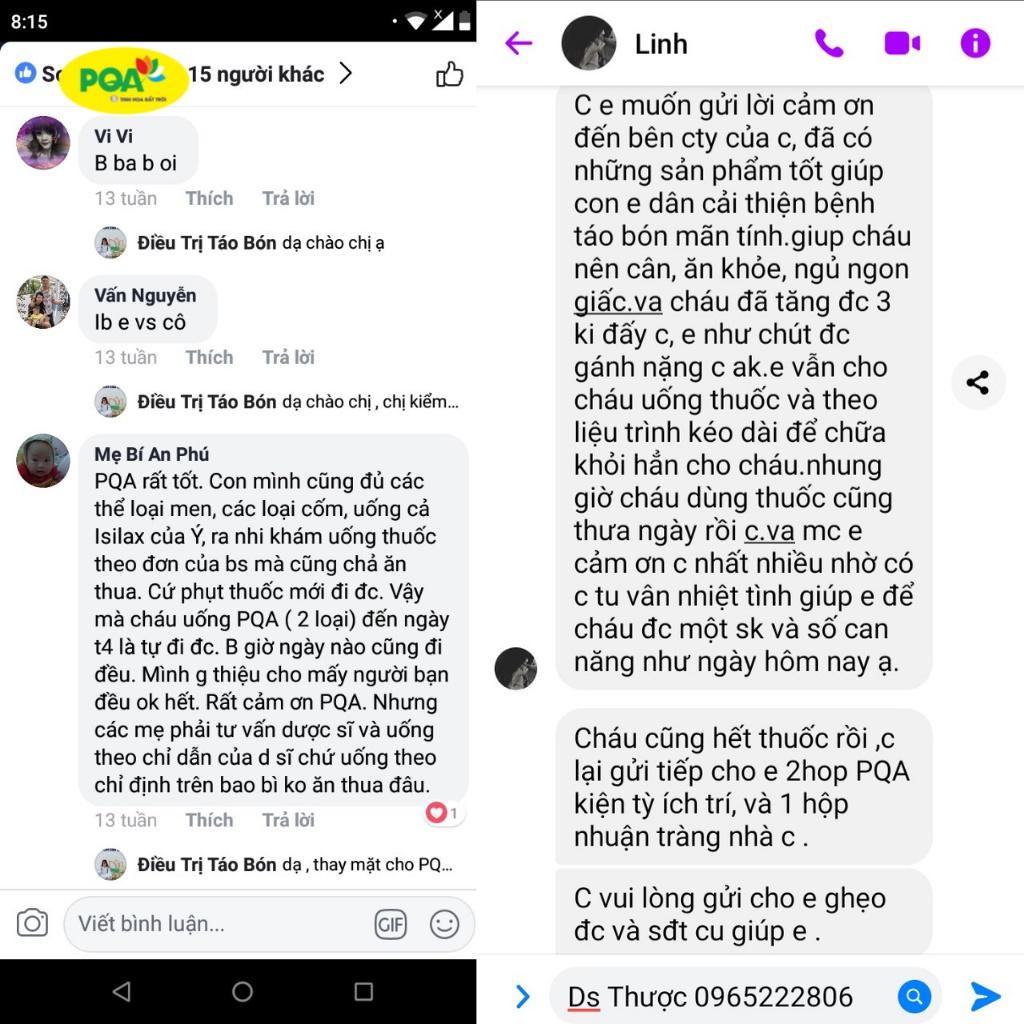Tap the Android home navigation button
Screen dimensions: 1024x1024
(x=242, y=991)
